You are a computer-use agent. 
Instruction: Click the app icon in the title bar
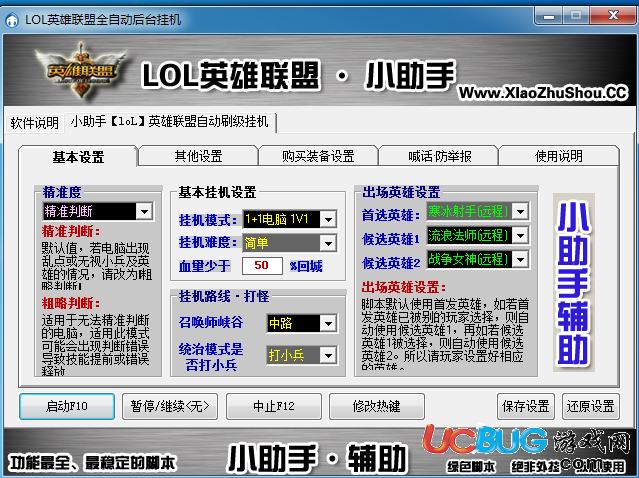pos(12,20)
